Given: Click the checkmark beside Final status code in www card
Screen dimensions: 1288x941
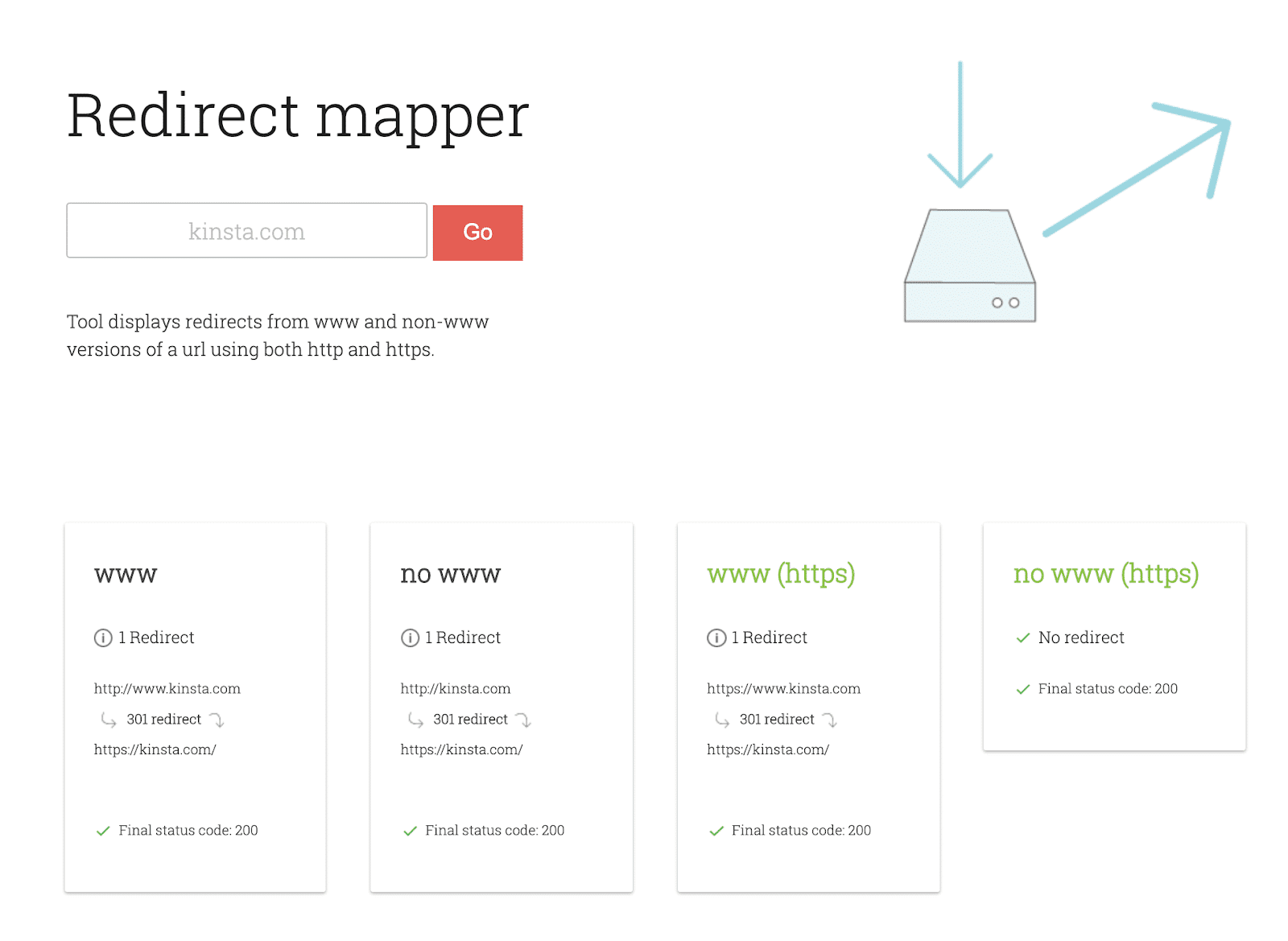Looking at the screenshot, I should pos(103,830).
